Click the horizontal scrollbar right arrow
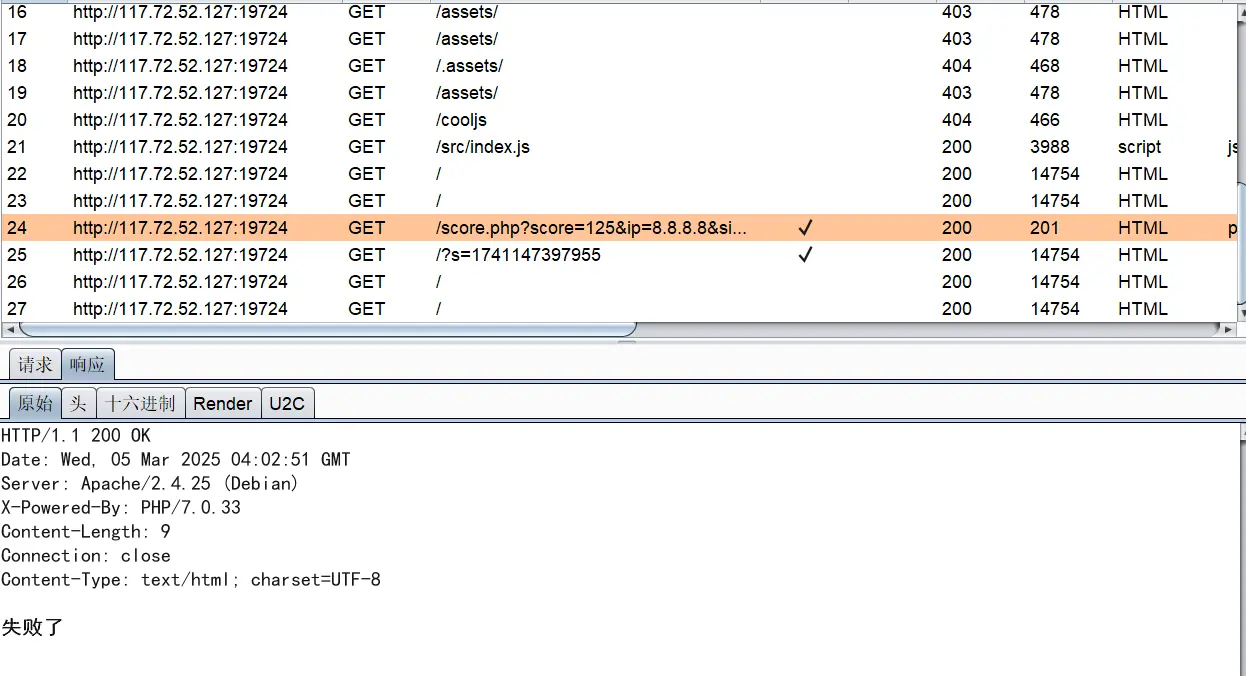This screenshot has width=1246, height=676. point(1229,329)
